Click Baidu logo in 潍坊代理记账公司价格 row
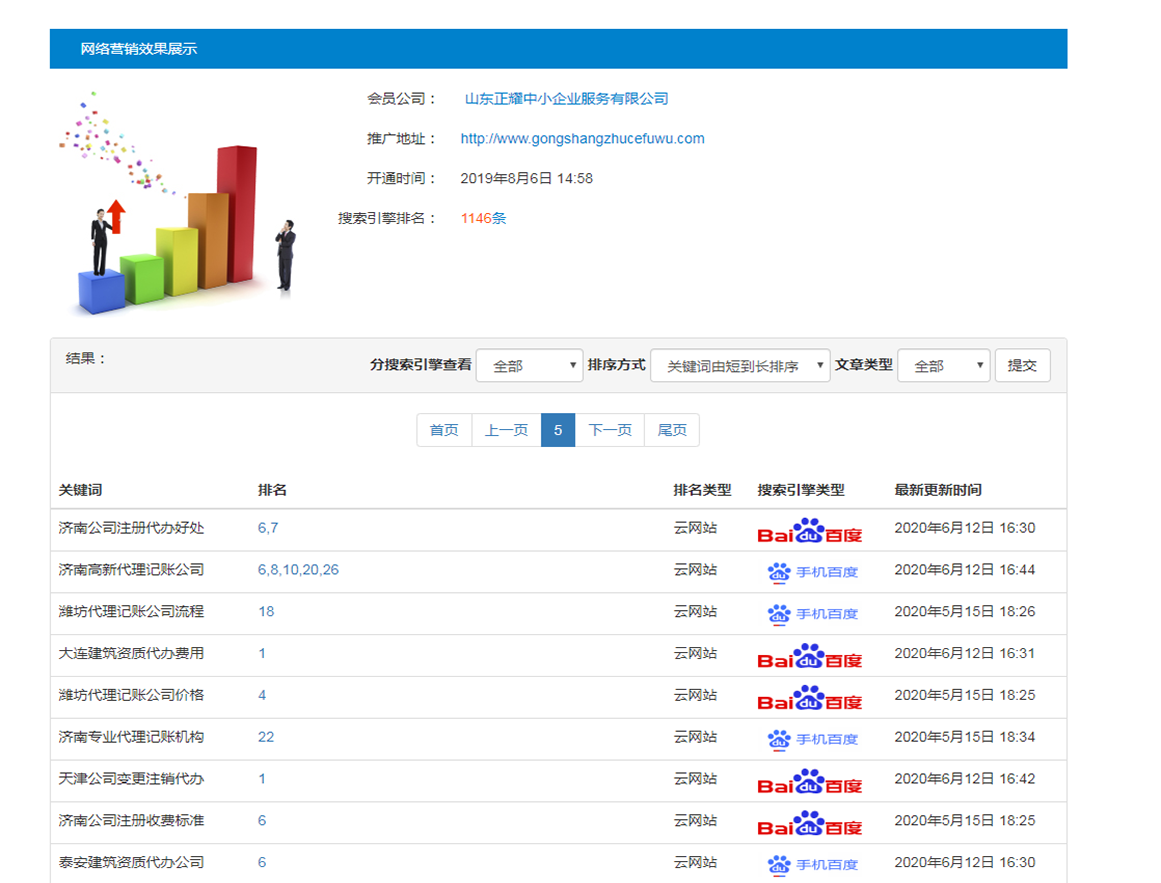1161x883 pixels. pos(809,698)
